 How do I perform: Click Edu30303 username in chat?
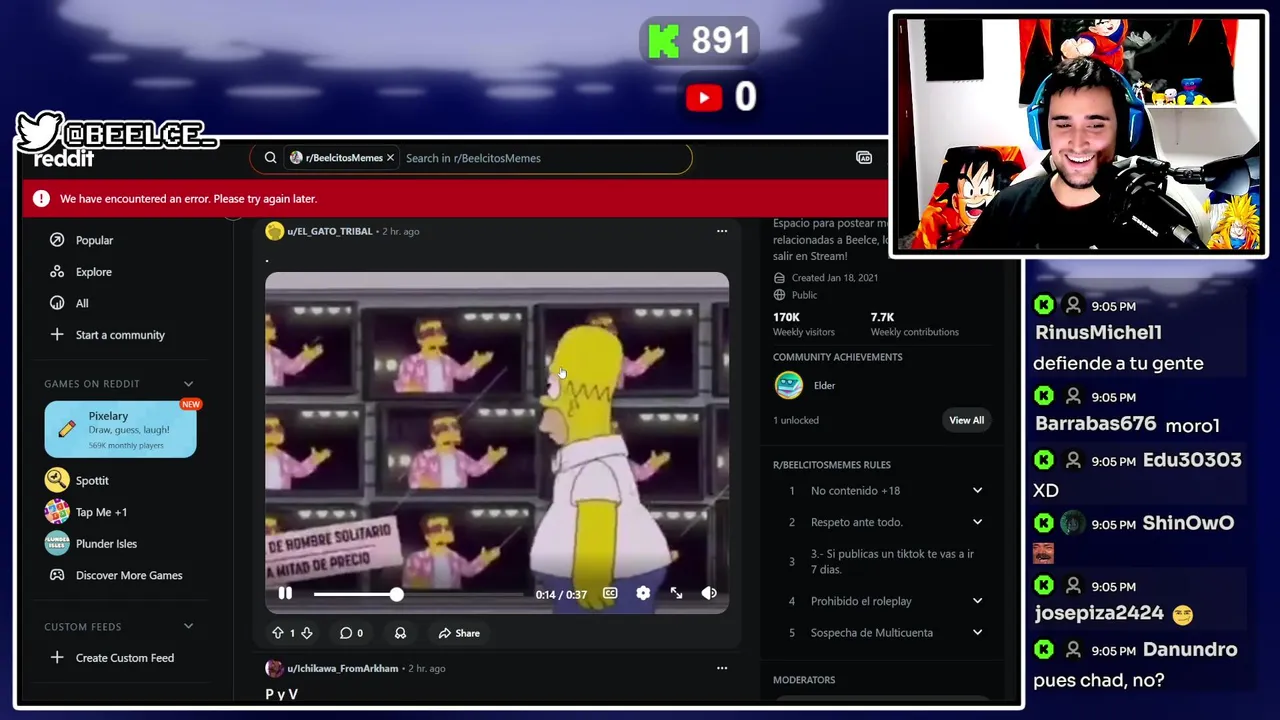pos(1192,460)
